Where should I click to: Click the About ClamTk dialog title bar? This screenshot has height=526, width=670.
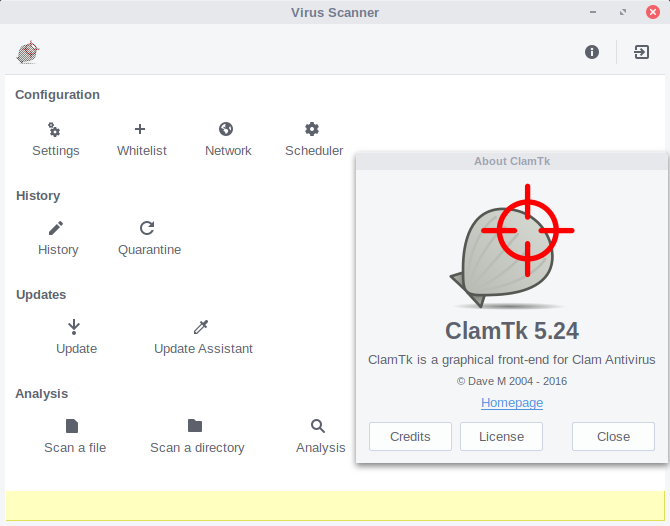click(512, 161)
